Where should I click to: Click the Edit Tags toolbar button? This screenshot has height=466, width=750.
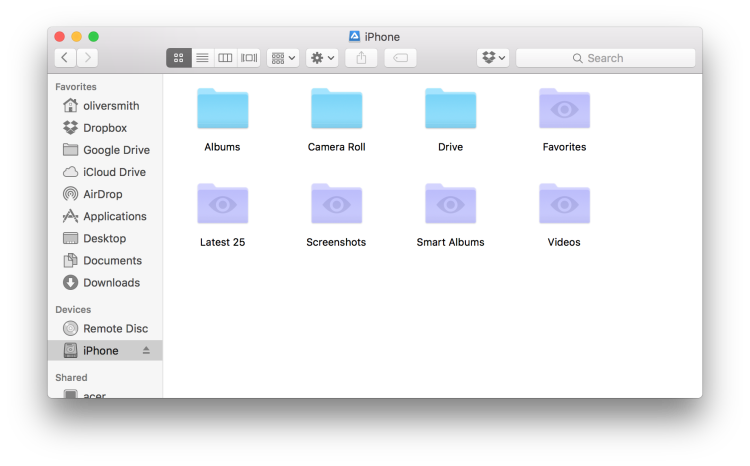click(400, 58)
